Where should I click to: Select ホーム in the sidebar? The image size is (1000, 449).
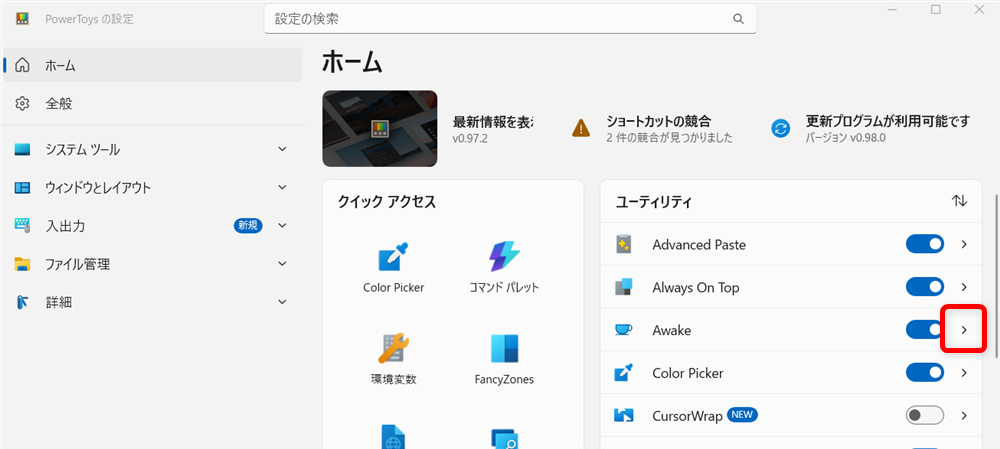[x=152, y=65]
